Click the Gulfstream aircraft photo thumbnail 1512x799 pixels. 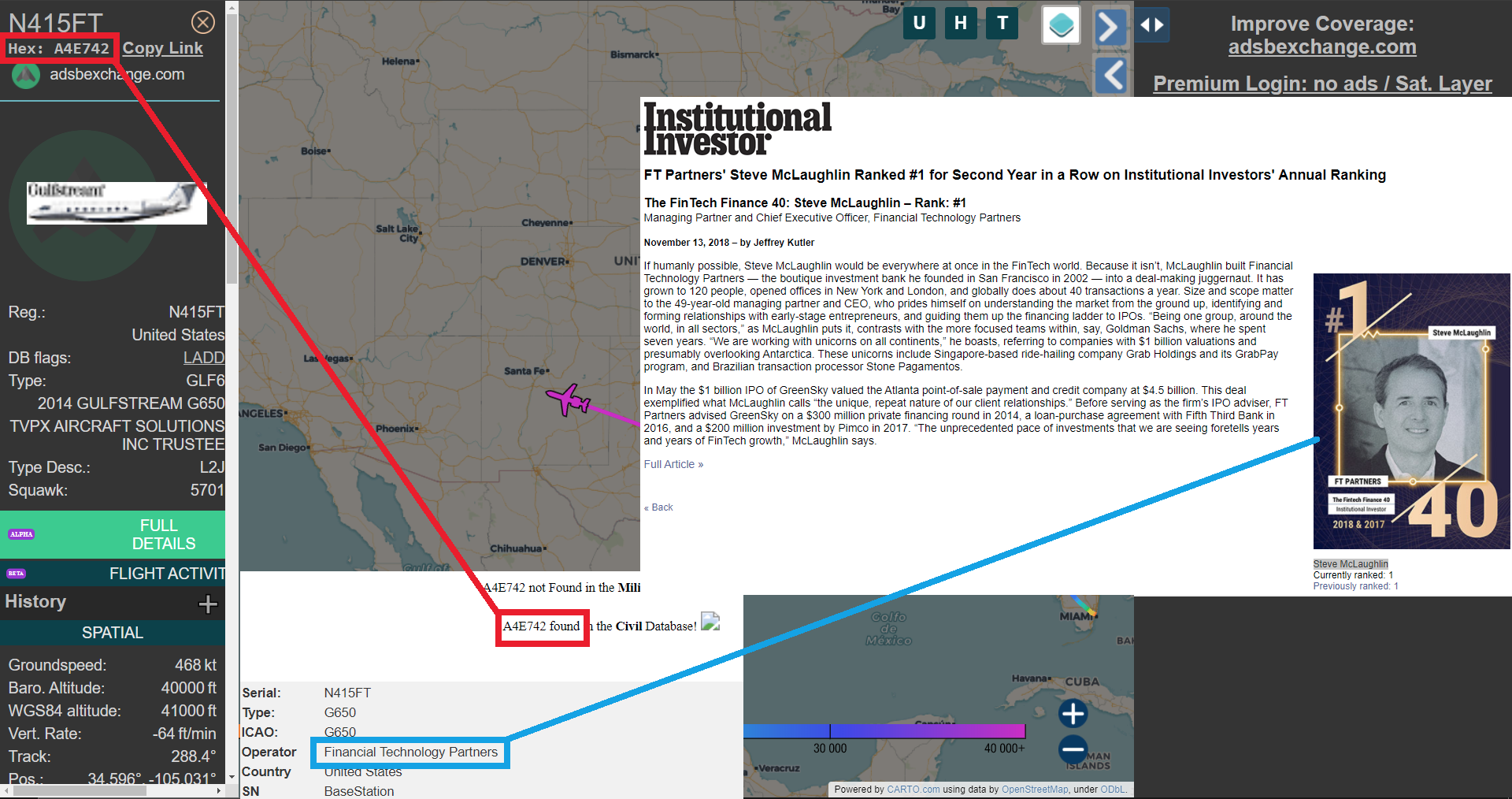click(x=117, y=203)
